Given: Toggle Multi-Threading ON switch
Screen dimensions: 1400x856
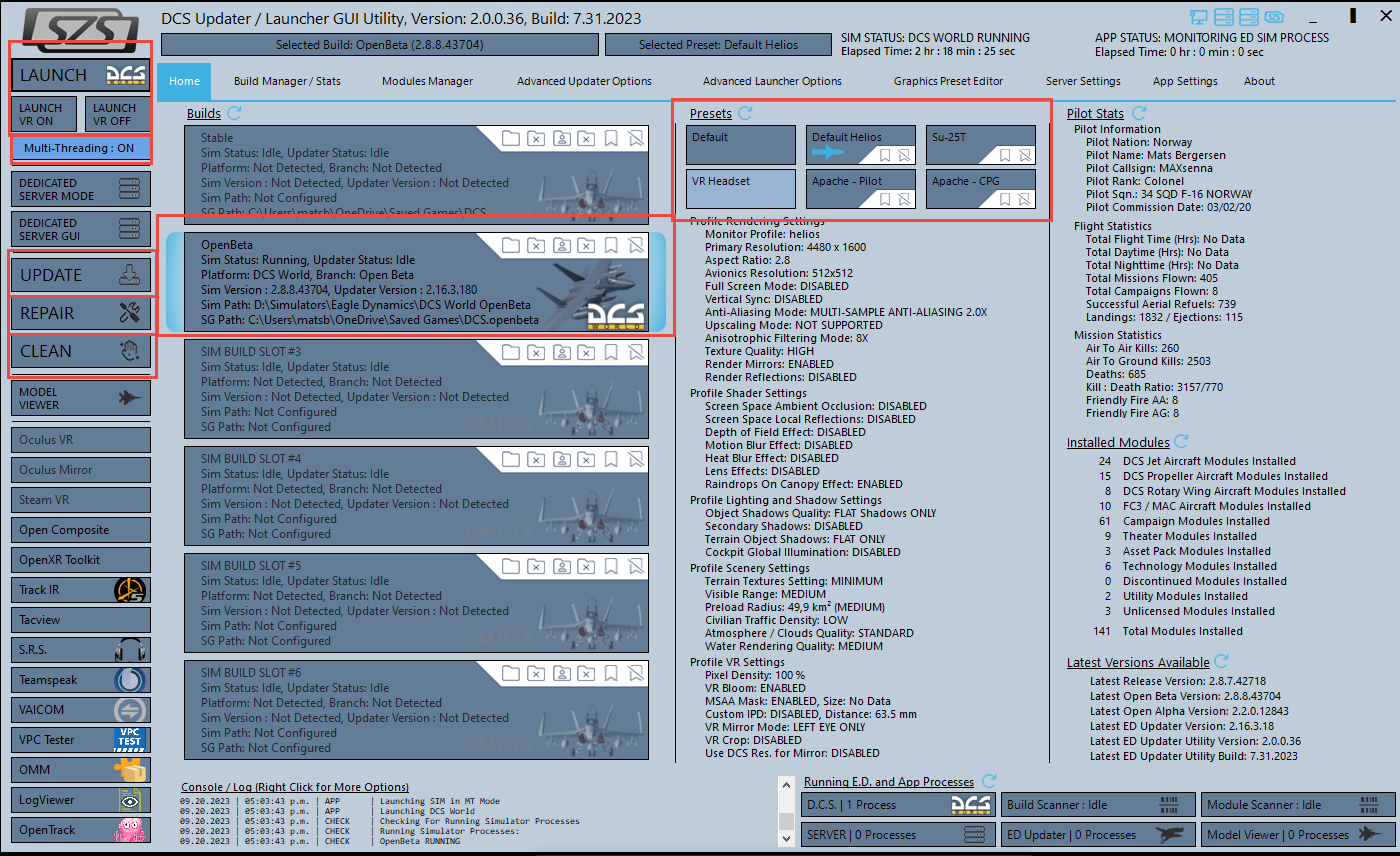Looking at the screenshot, I should 81,148.
